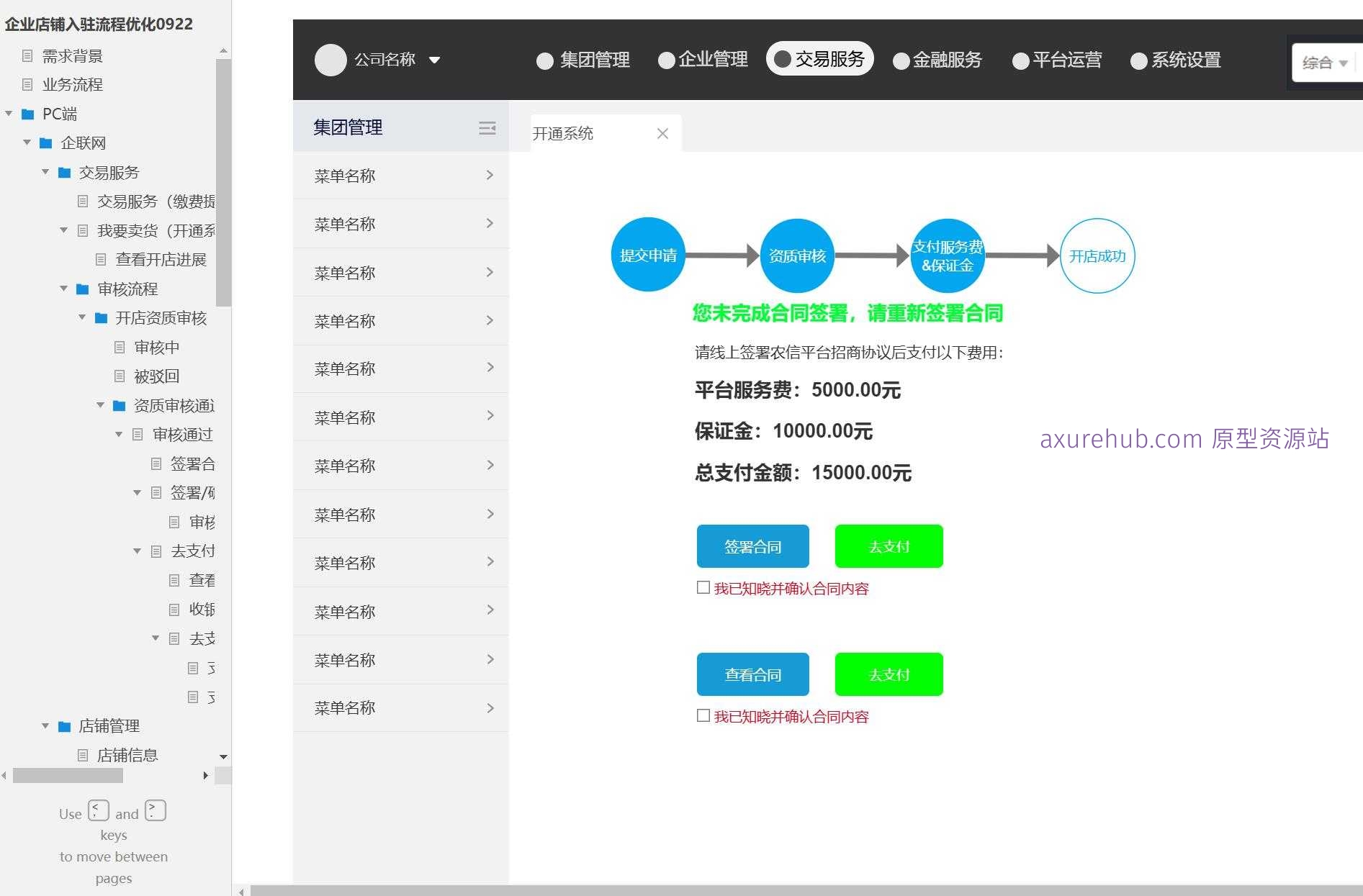Viewport: 1363px width, 896px height.
Task: Click the 签署合同 button
Action: [x=753, y=546]
